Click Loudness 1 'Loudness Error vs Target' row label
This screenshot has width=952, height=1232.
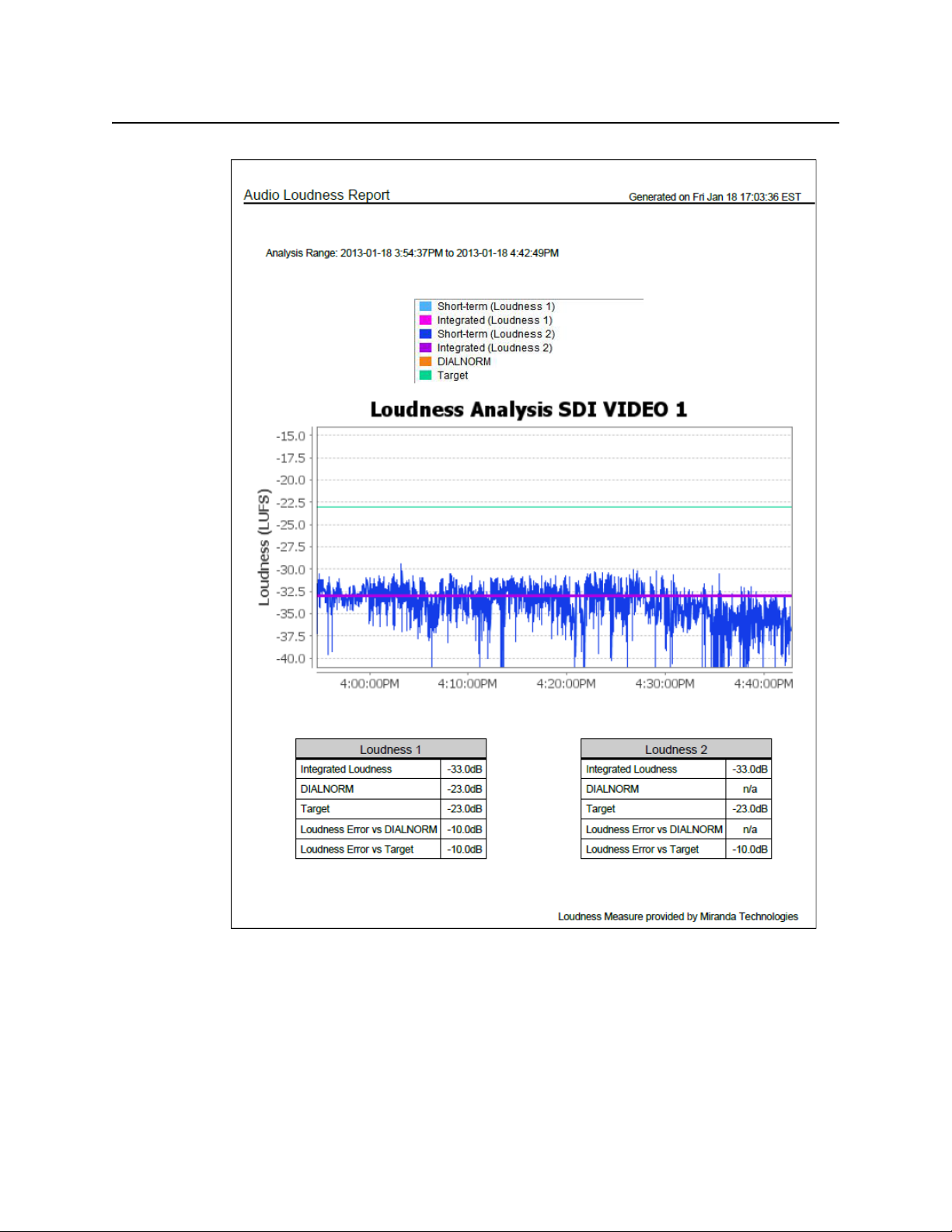tap(357, 850)
